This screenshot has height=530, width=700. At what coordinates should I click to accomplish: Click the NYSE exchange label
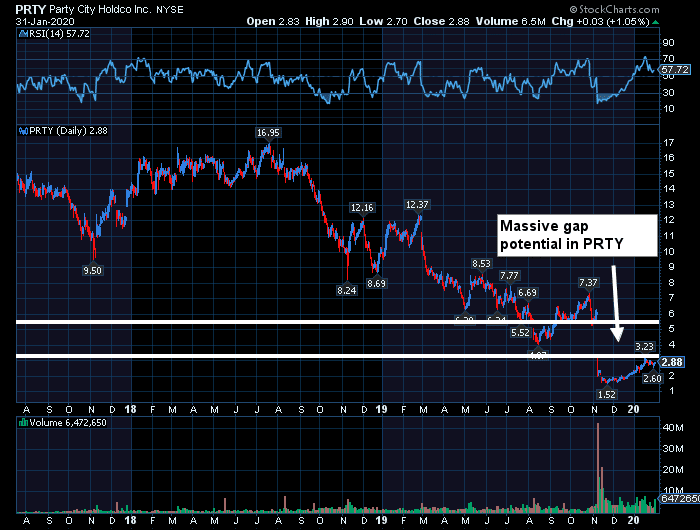(x=170, y=10)
